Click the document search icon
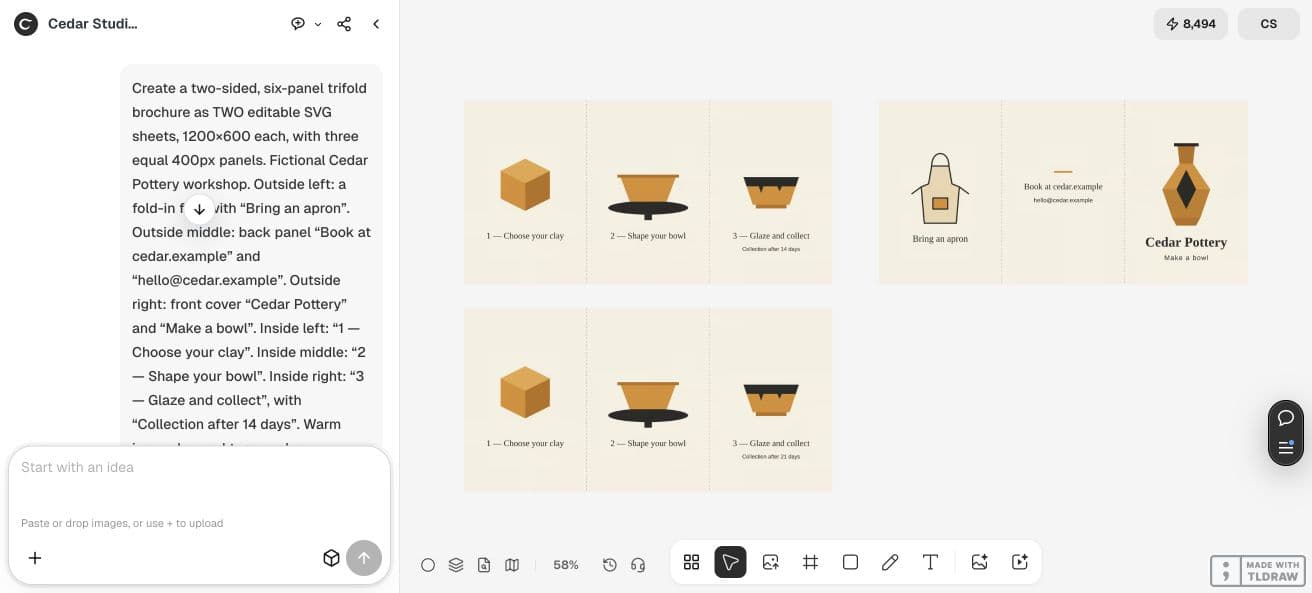The height and width of the screenshot is (593, 1312). click(x=484, y=565)
